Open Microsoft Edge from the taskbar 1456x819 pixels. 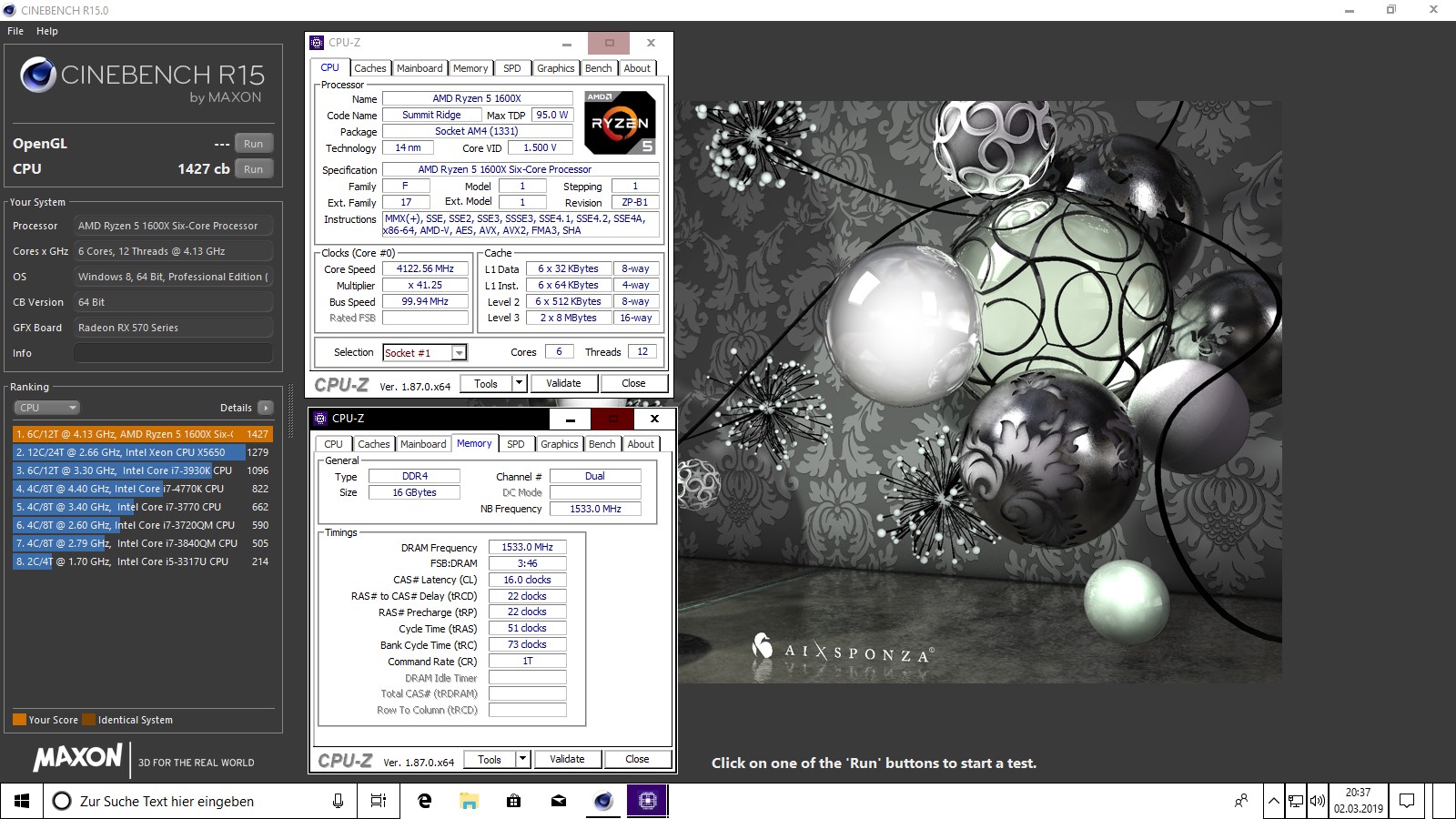click(424, 801)
